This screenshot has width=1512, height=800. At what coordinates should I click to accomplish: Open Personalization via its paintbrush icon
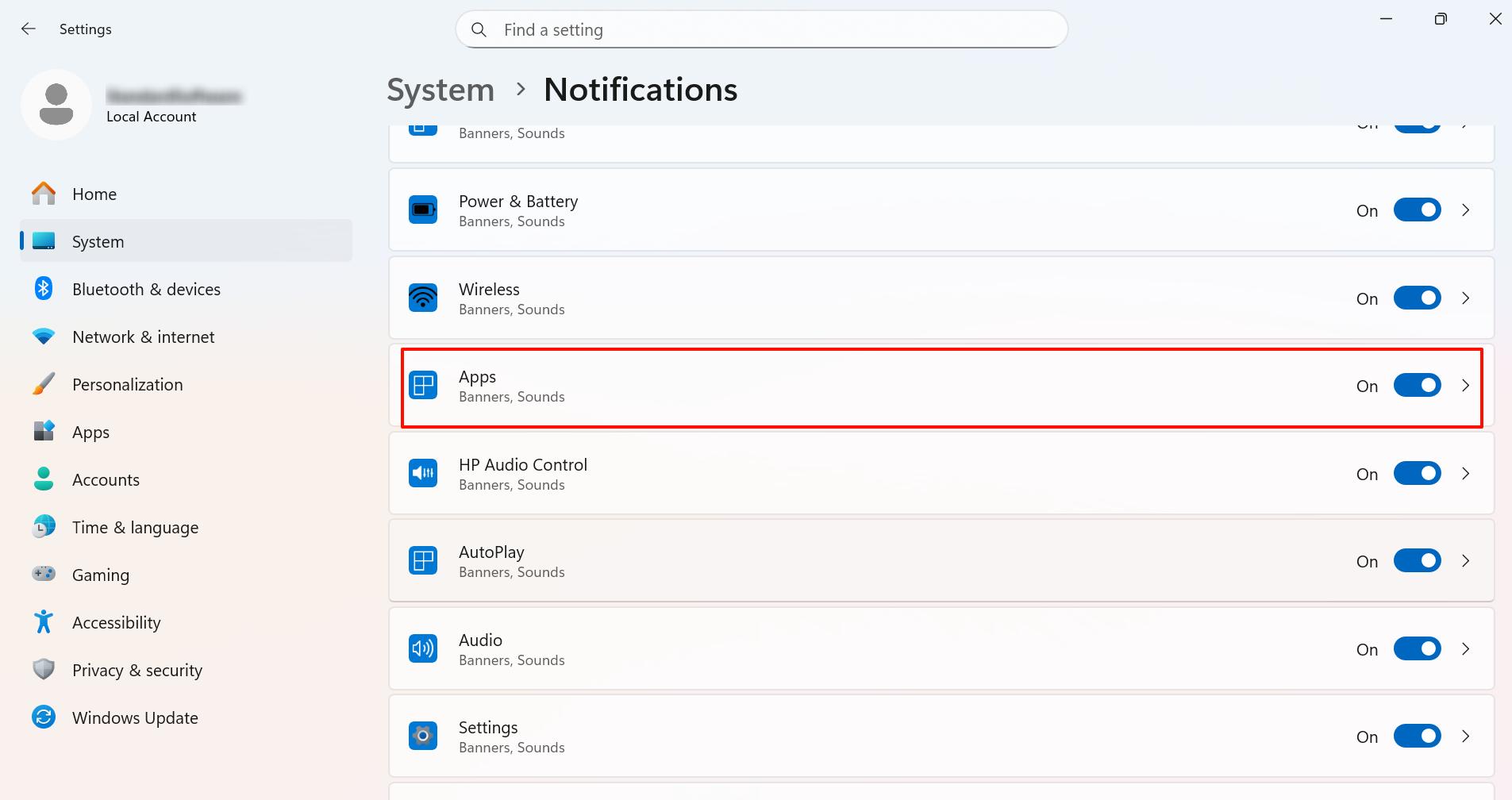[44, 384]
